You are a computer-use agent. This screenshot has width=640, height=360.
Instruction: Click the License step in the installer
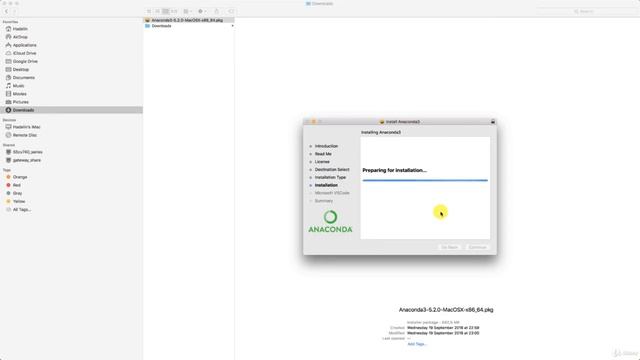click(322, 162)
